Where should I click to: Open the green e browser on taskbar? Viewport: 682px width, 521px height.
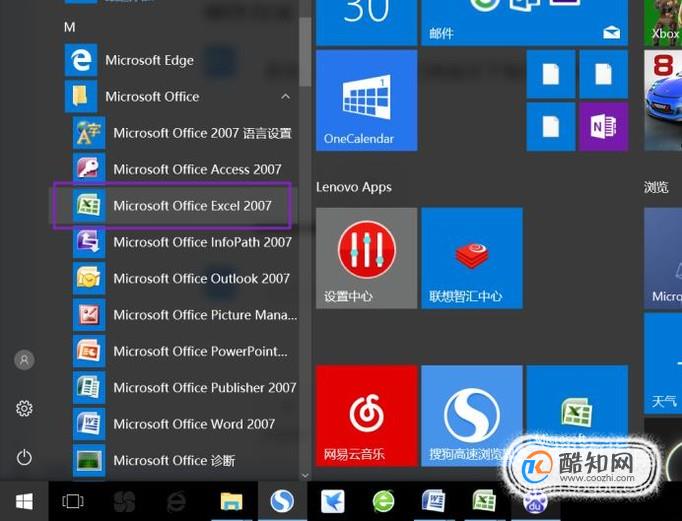[383, 501]
